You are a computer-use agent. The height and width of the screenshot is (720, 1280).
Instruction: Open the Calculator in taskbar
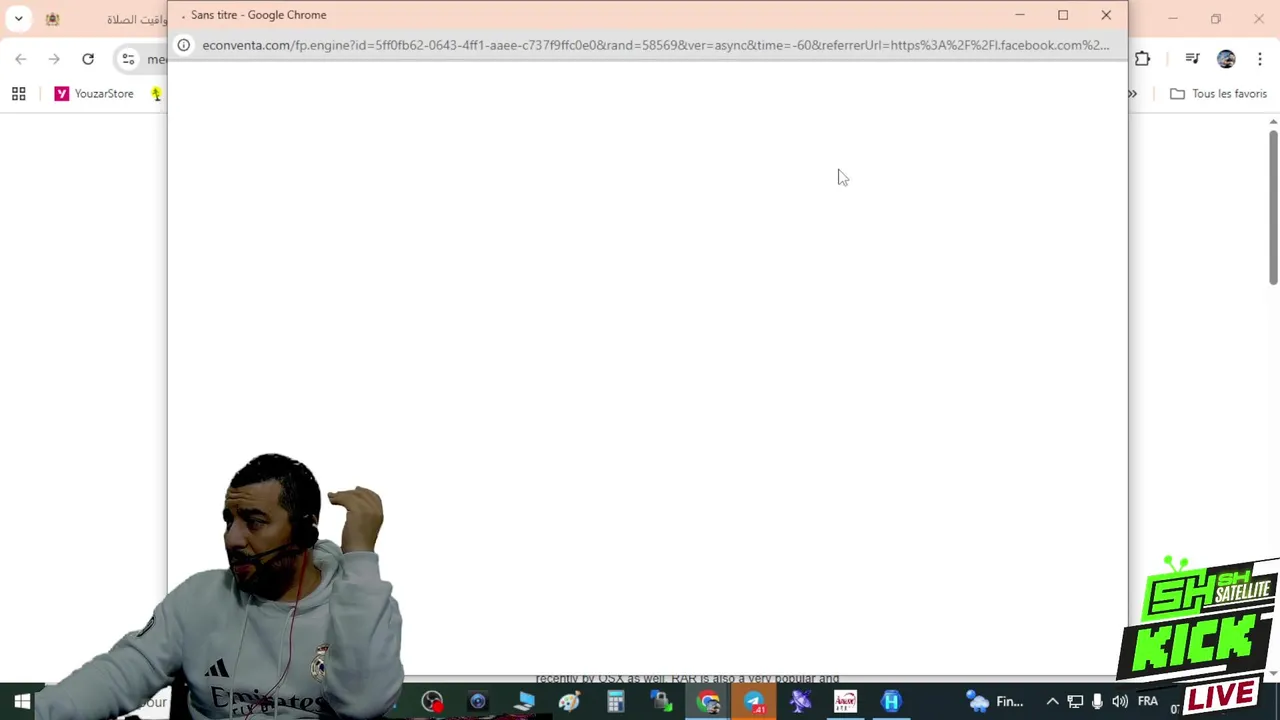[615, 702]
